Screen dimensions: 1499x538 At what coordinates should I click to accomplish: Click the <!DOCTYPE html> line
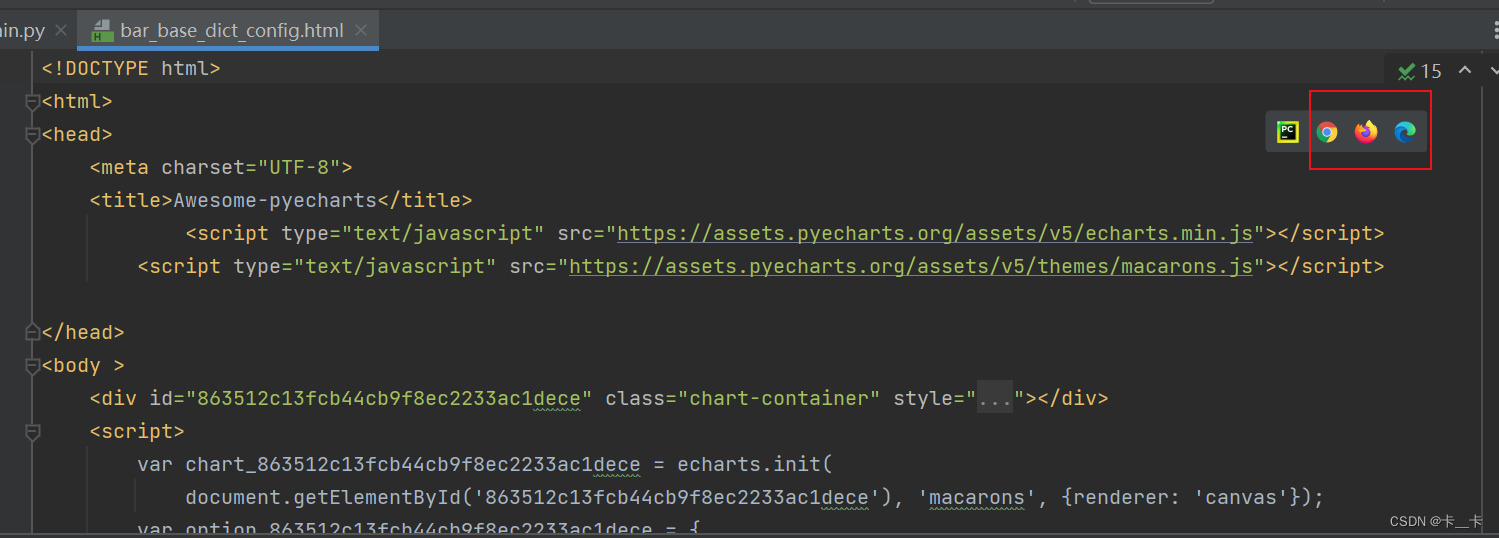(x=131, y=69)
